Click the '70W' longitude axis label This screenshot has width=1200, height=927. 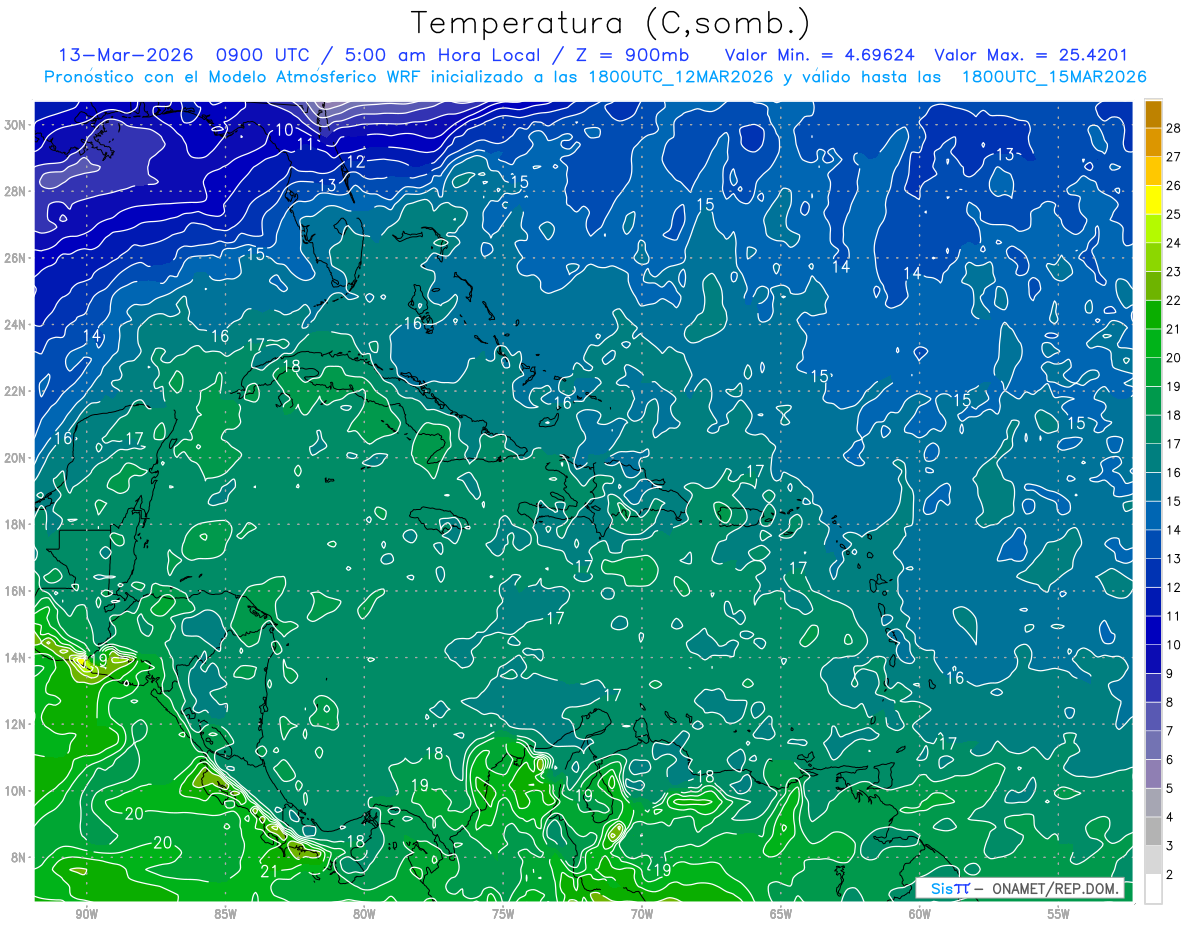point(642,914)
